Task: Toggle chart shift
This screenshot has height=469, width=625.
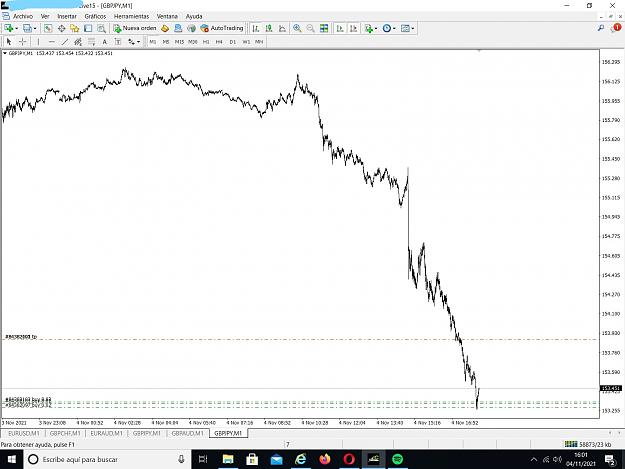Action: point(353,28)
